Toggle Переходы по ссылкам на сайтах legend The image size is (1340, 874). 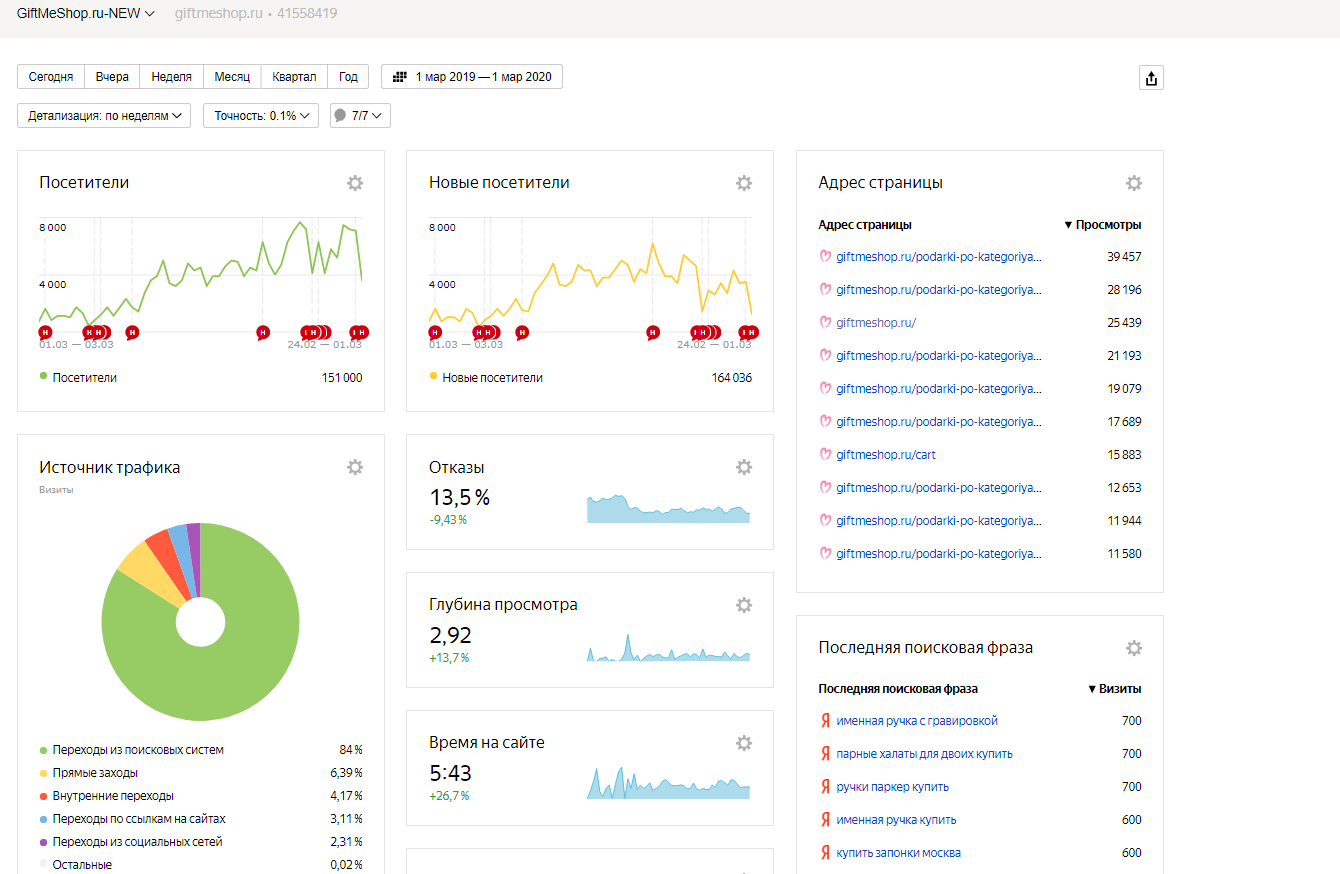(133, 819)
